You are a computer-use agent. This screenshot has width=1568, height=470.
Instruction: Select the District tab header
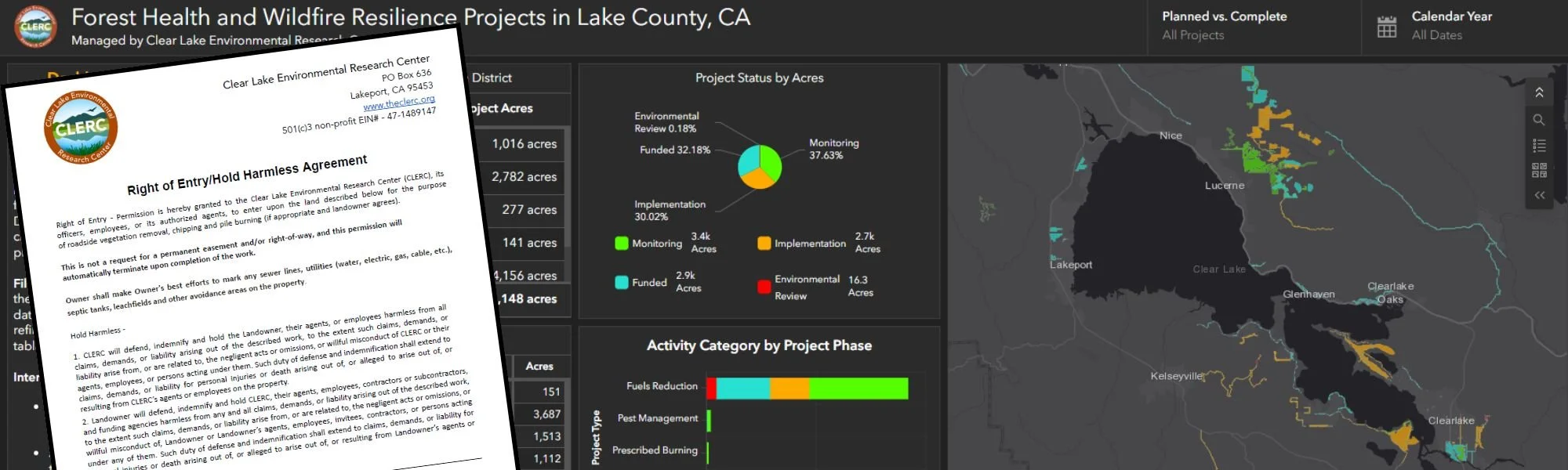tap(492, 78)
